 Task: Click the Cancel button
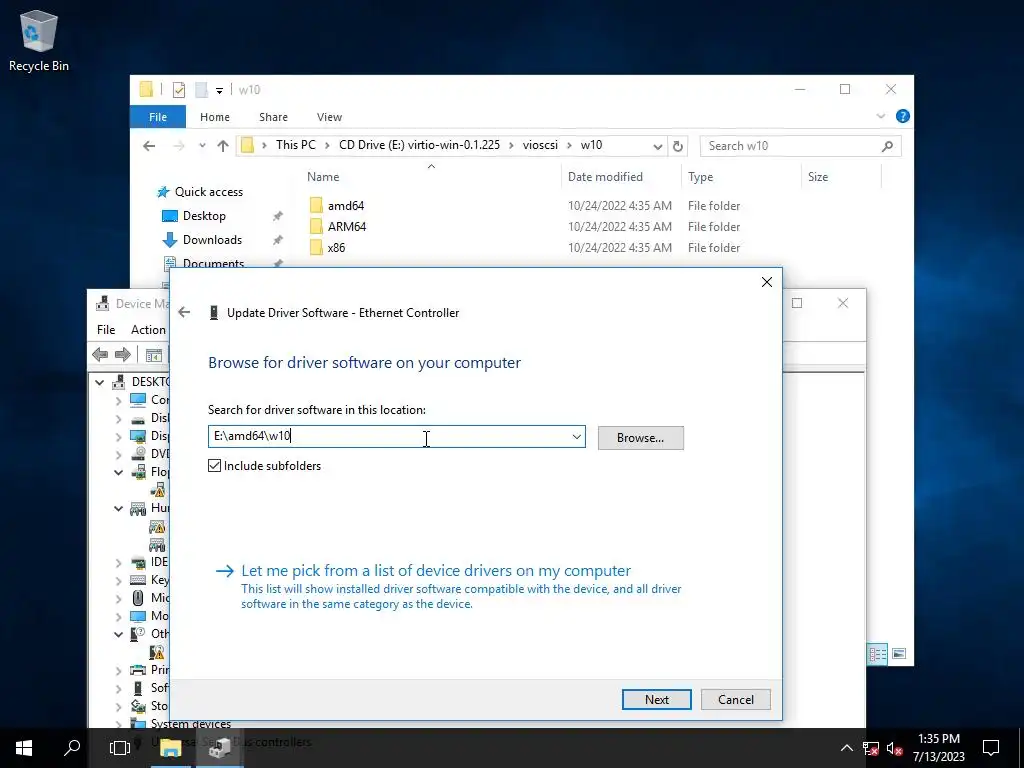point(735,699)
